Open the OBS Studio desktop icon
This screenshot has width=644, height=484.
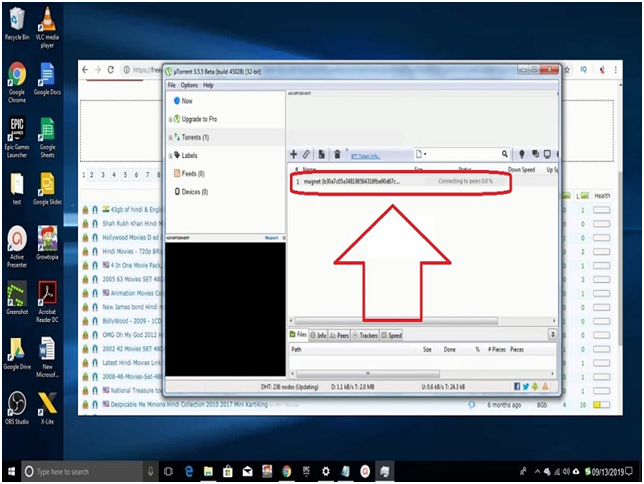click(x=17, y=408)
